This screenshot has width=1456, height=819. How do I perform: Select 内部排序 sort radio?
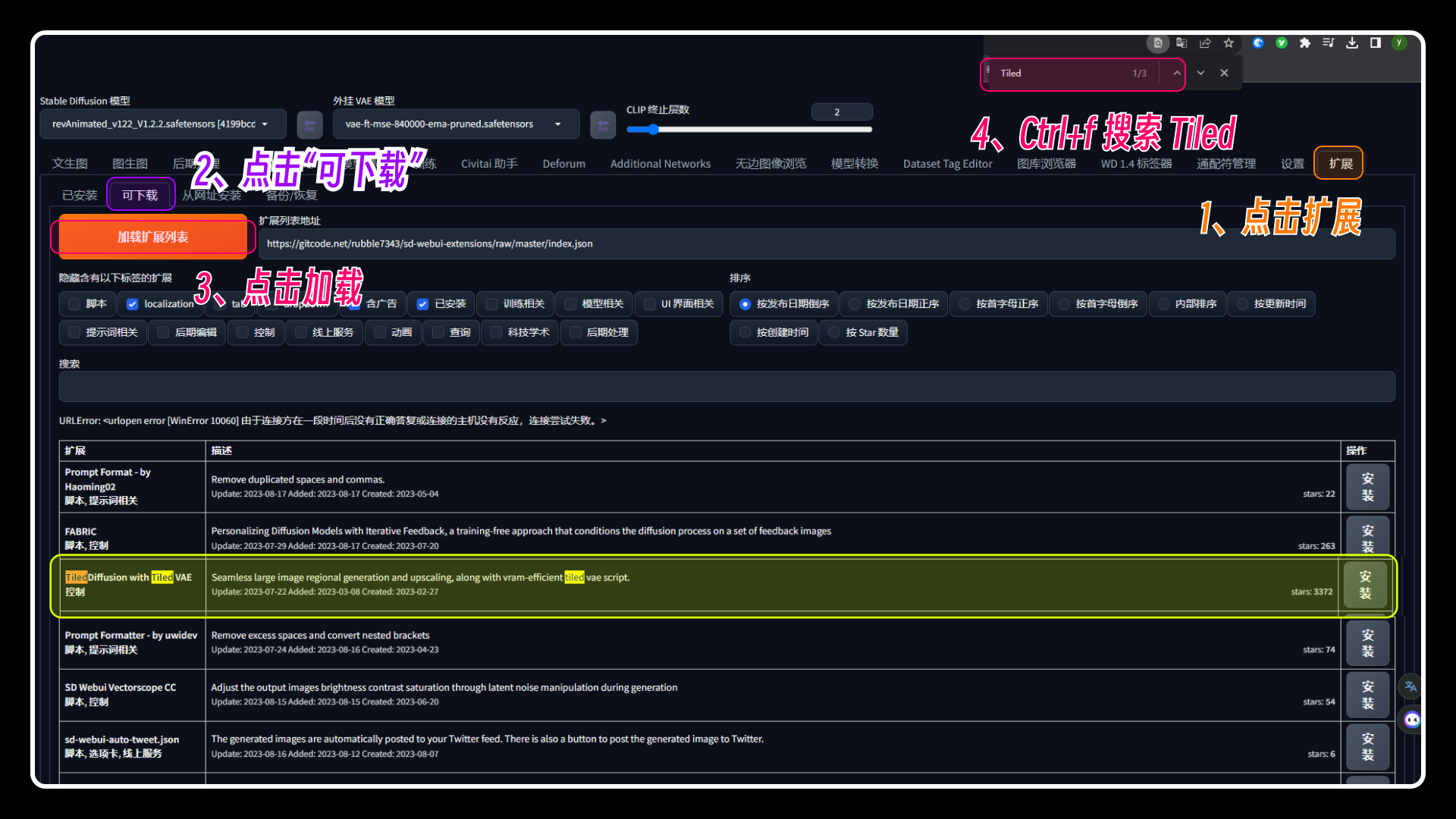[x=1163, y=304]
